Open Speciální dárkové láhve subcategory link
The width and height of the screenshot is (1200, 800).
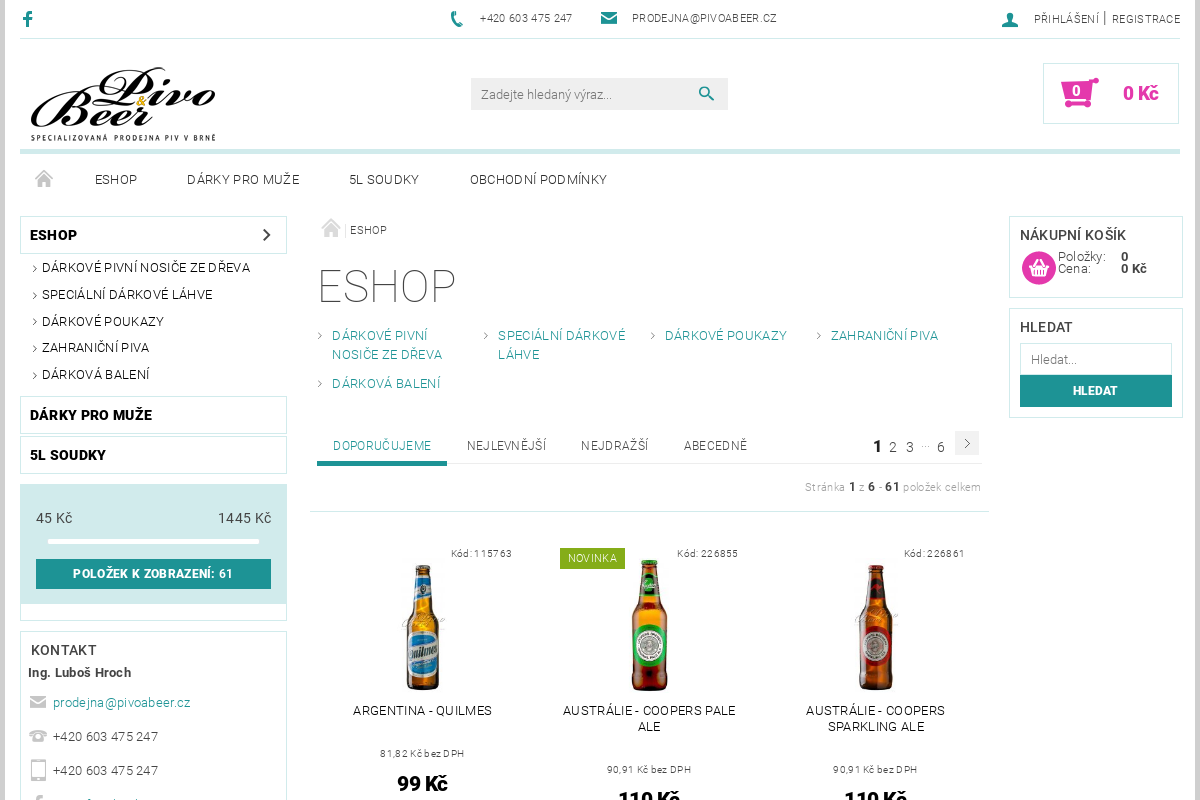(562, 345)
